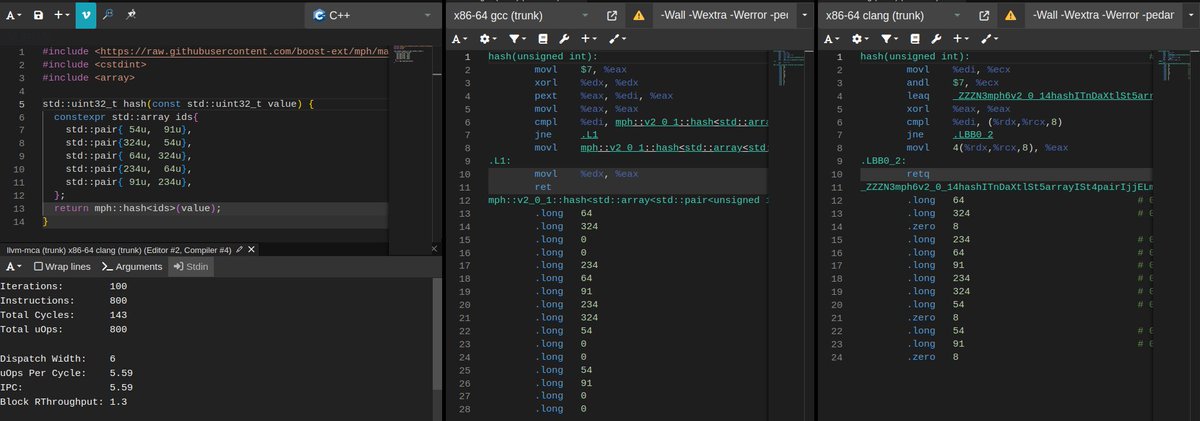Open clang output settings gear

point(860,39)
